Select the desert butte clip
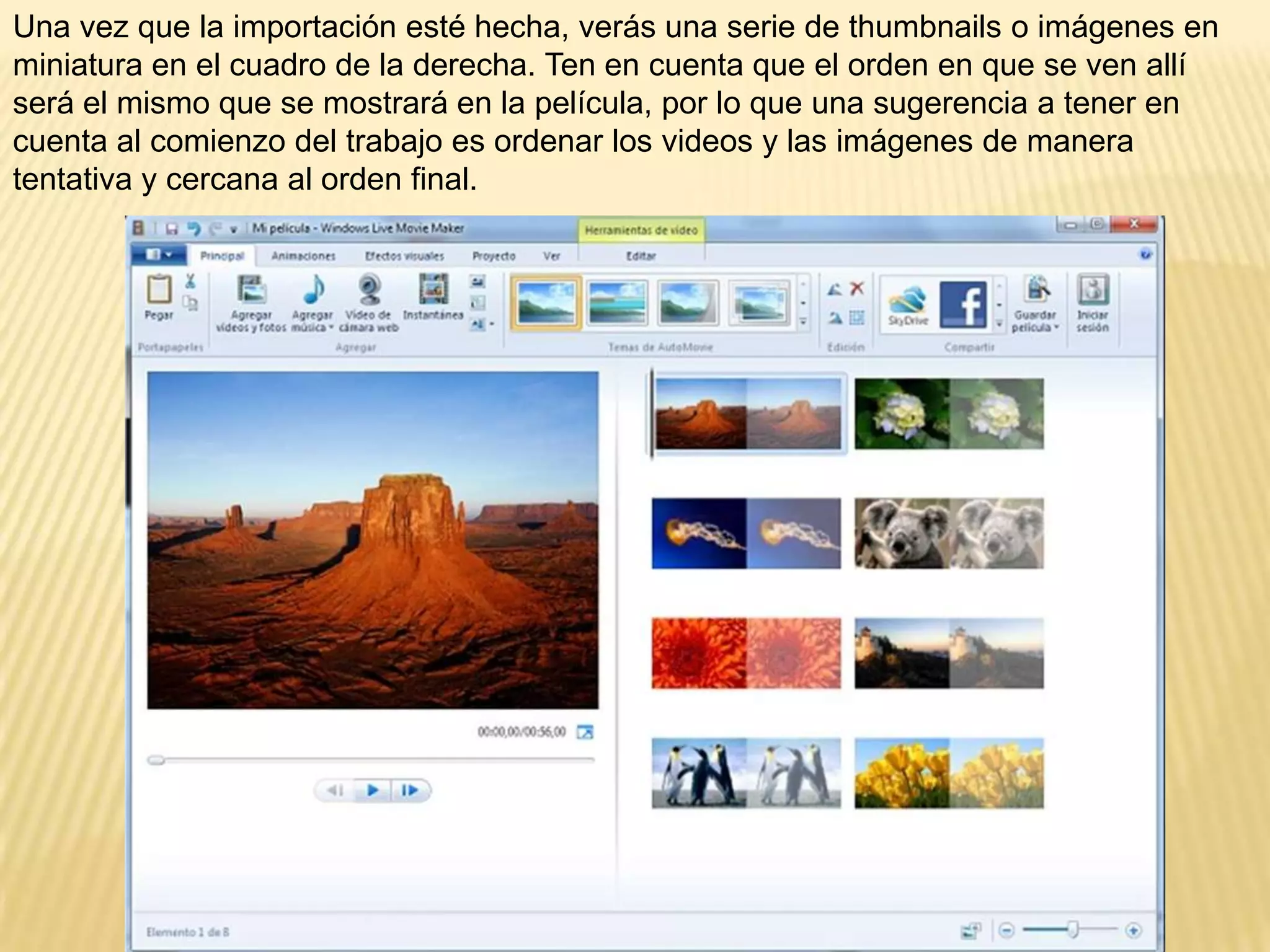This screenshot has height=952, width=1270. tap(748, 414)
